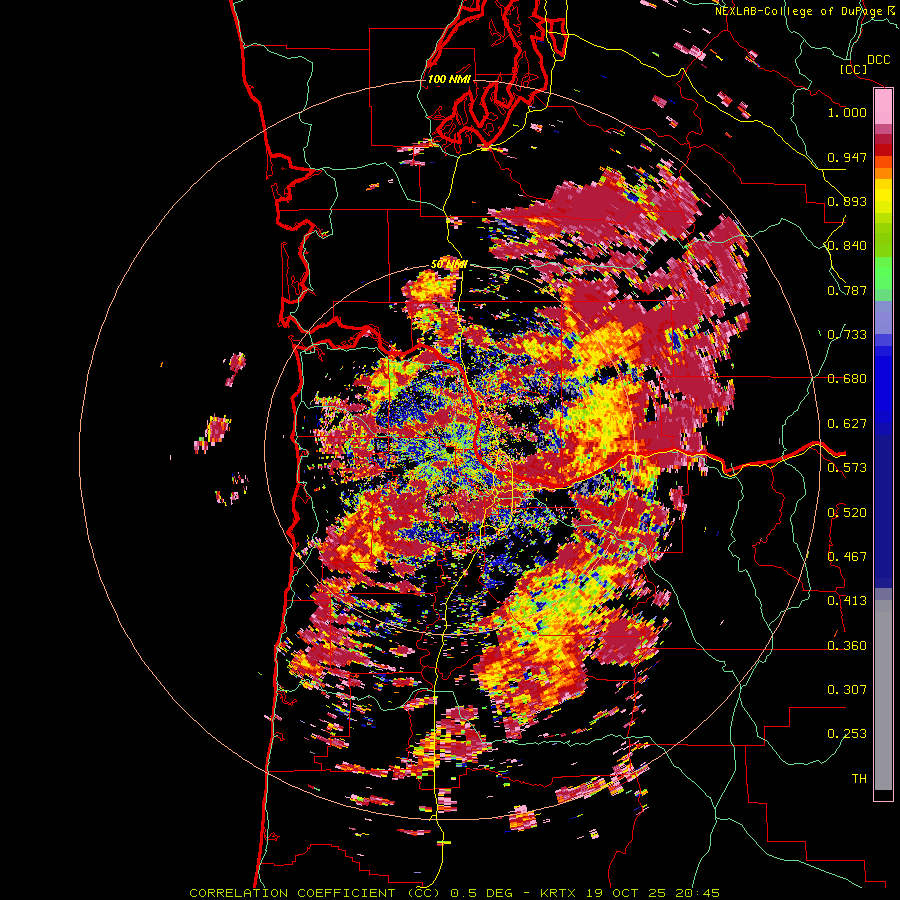Click the 0.467 scale value
900x900 pixels.
pyautogui.click(x=847, y=557)
